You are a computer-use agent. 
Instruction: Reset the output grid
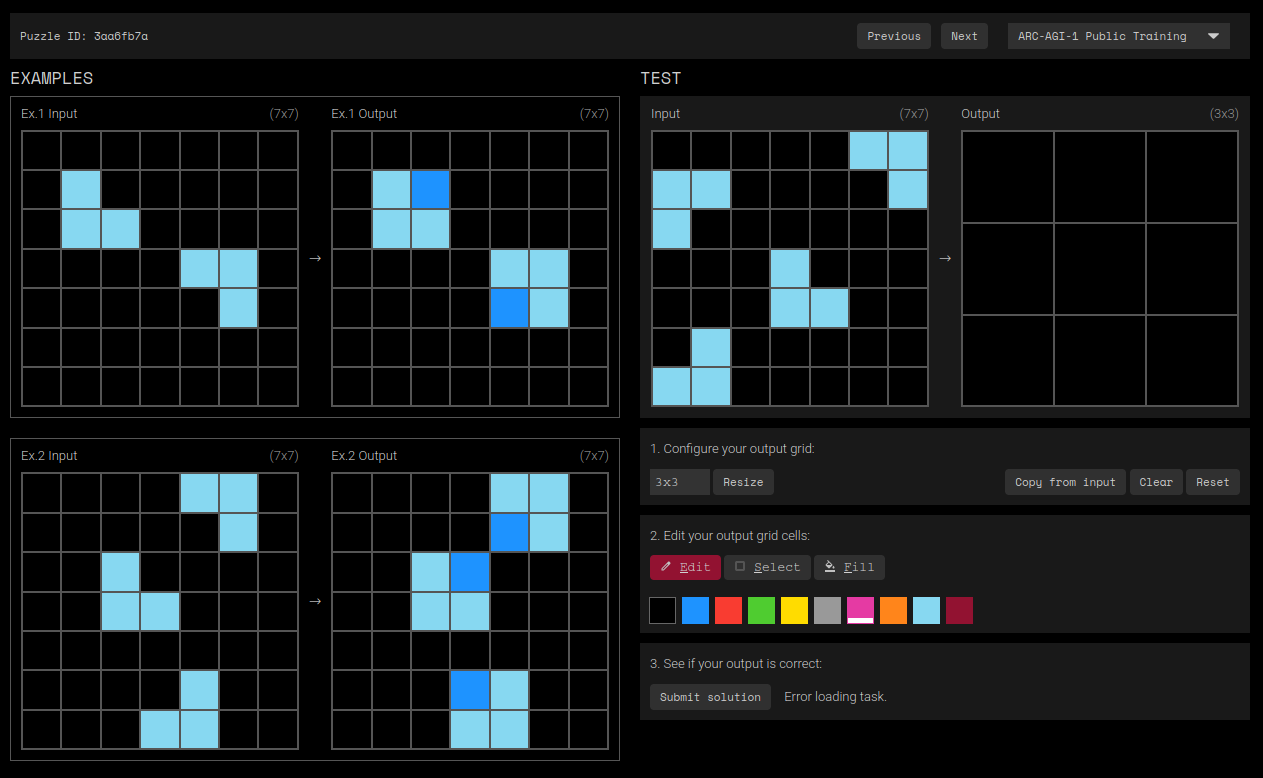[x=1212, y=482]
